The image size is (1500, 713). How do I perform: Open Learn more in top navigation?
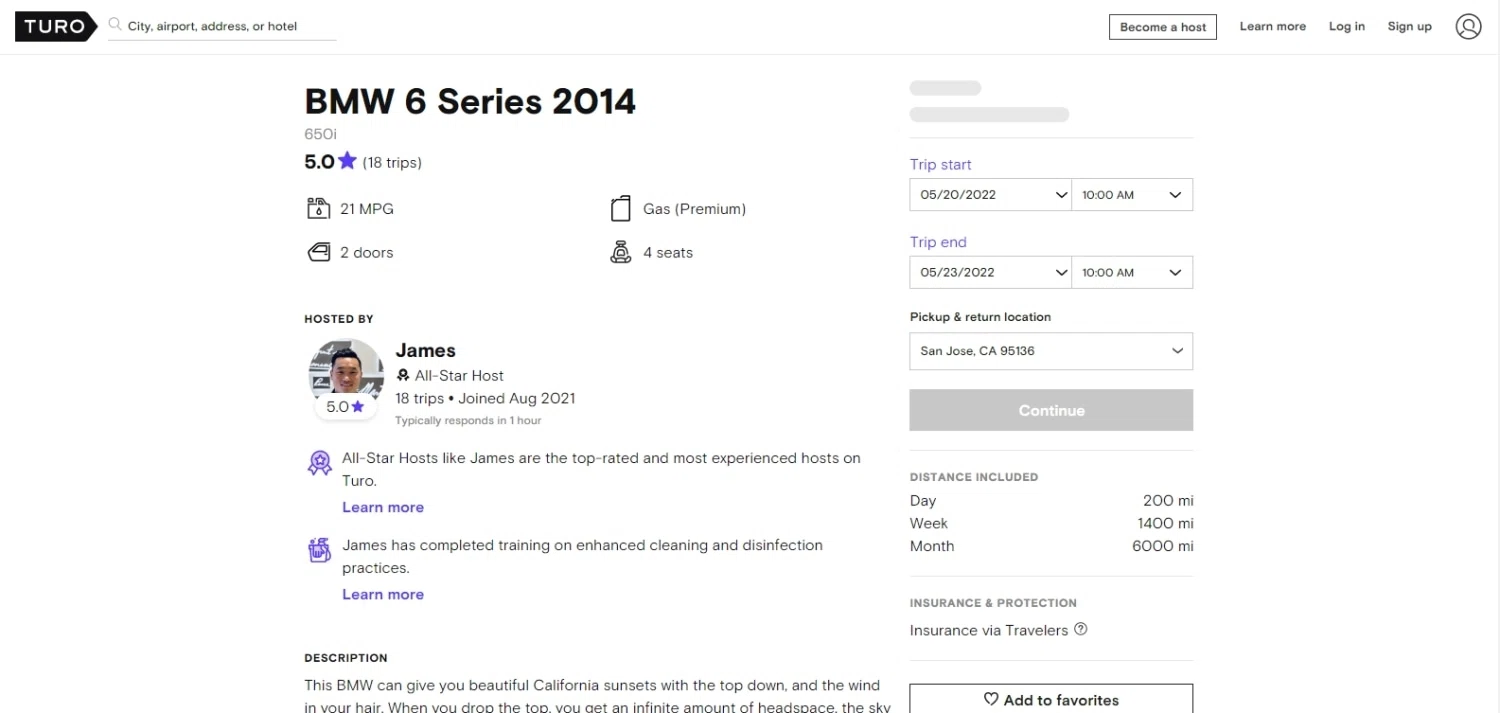pyautogui.click(x=1272, y=27)
